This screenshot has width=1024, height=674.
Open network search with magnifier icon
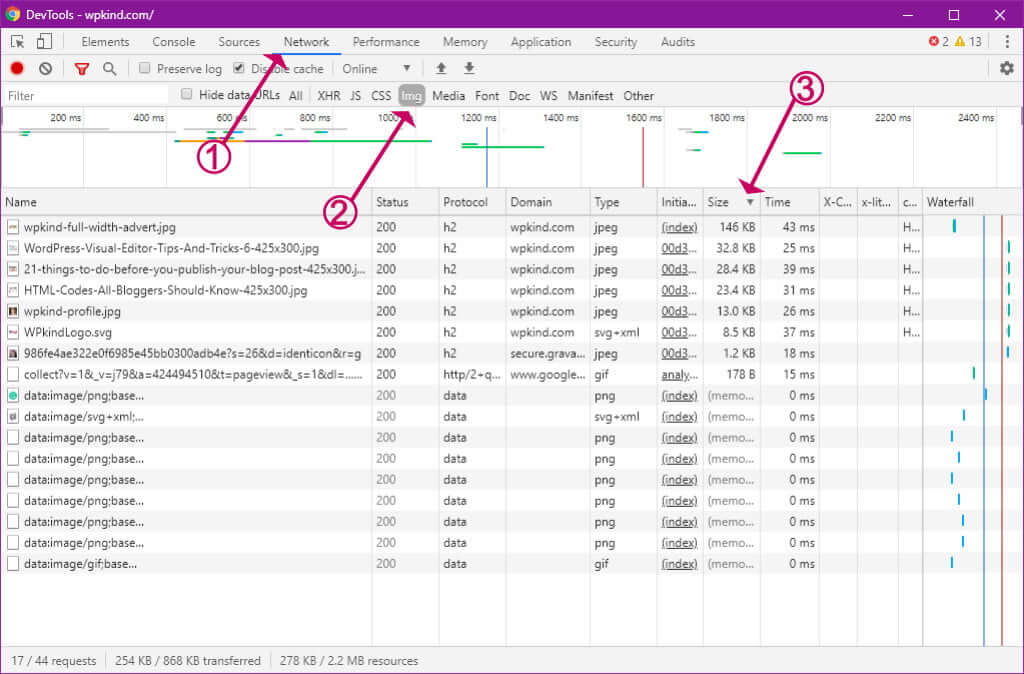point(109,69)
